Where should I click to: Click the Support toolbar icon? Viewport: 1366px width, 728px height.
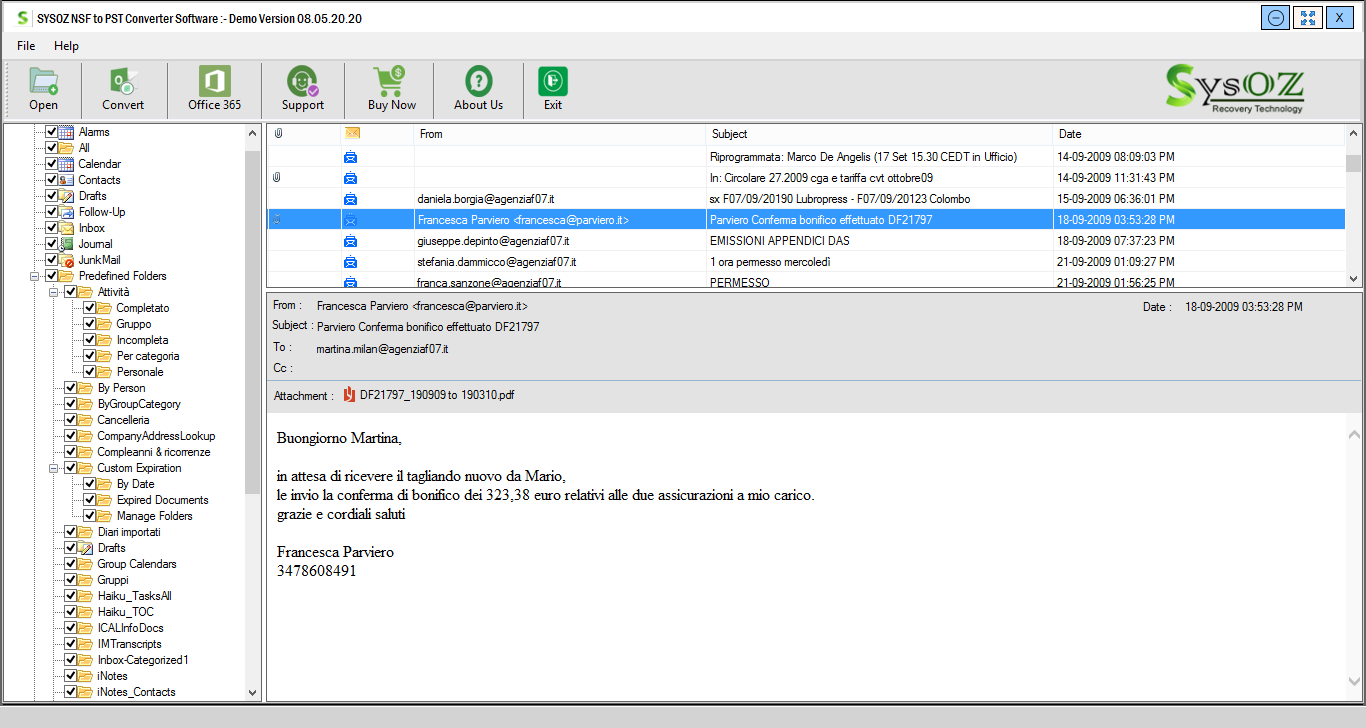coord(302,82)
